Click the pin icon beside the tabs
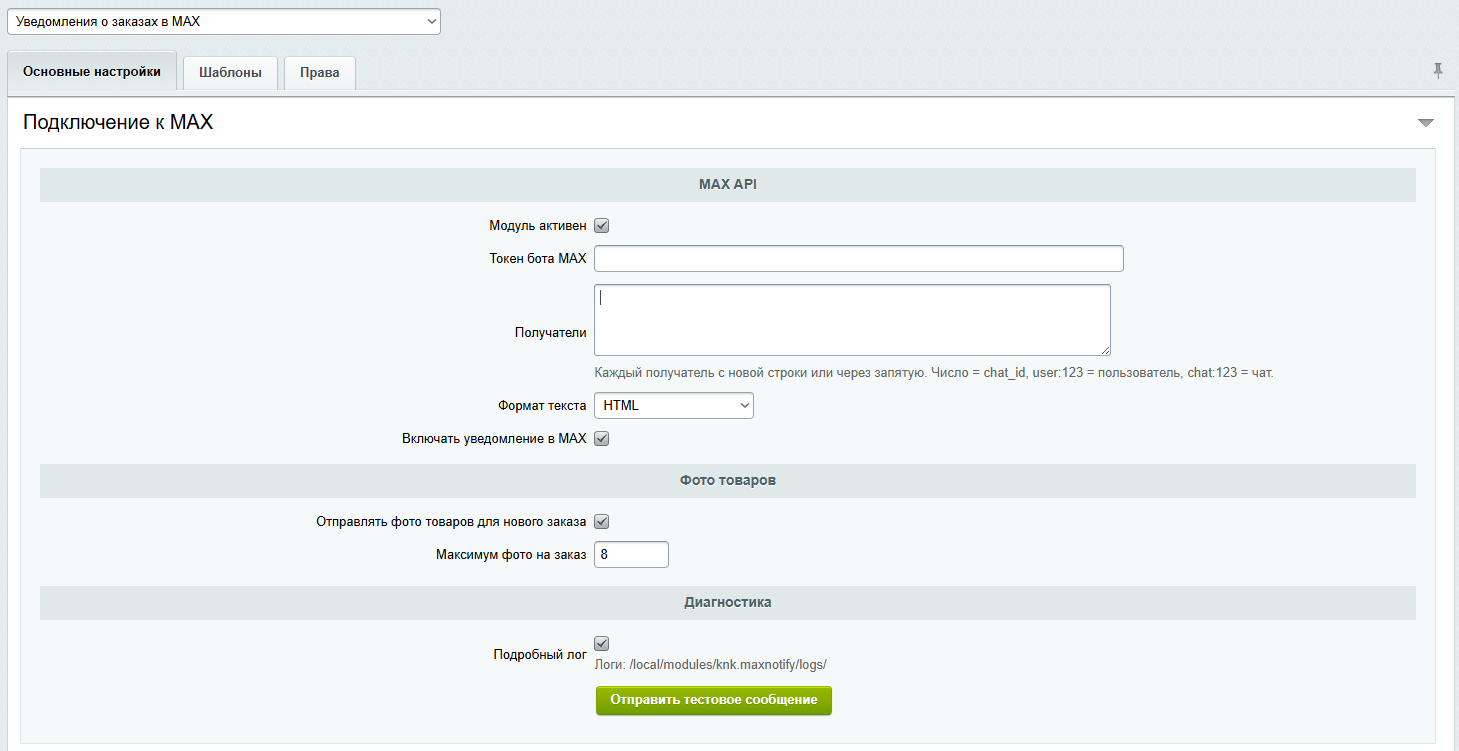The image size is (1459, 751). (x=1438, y=70)
